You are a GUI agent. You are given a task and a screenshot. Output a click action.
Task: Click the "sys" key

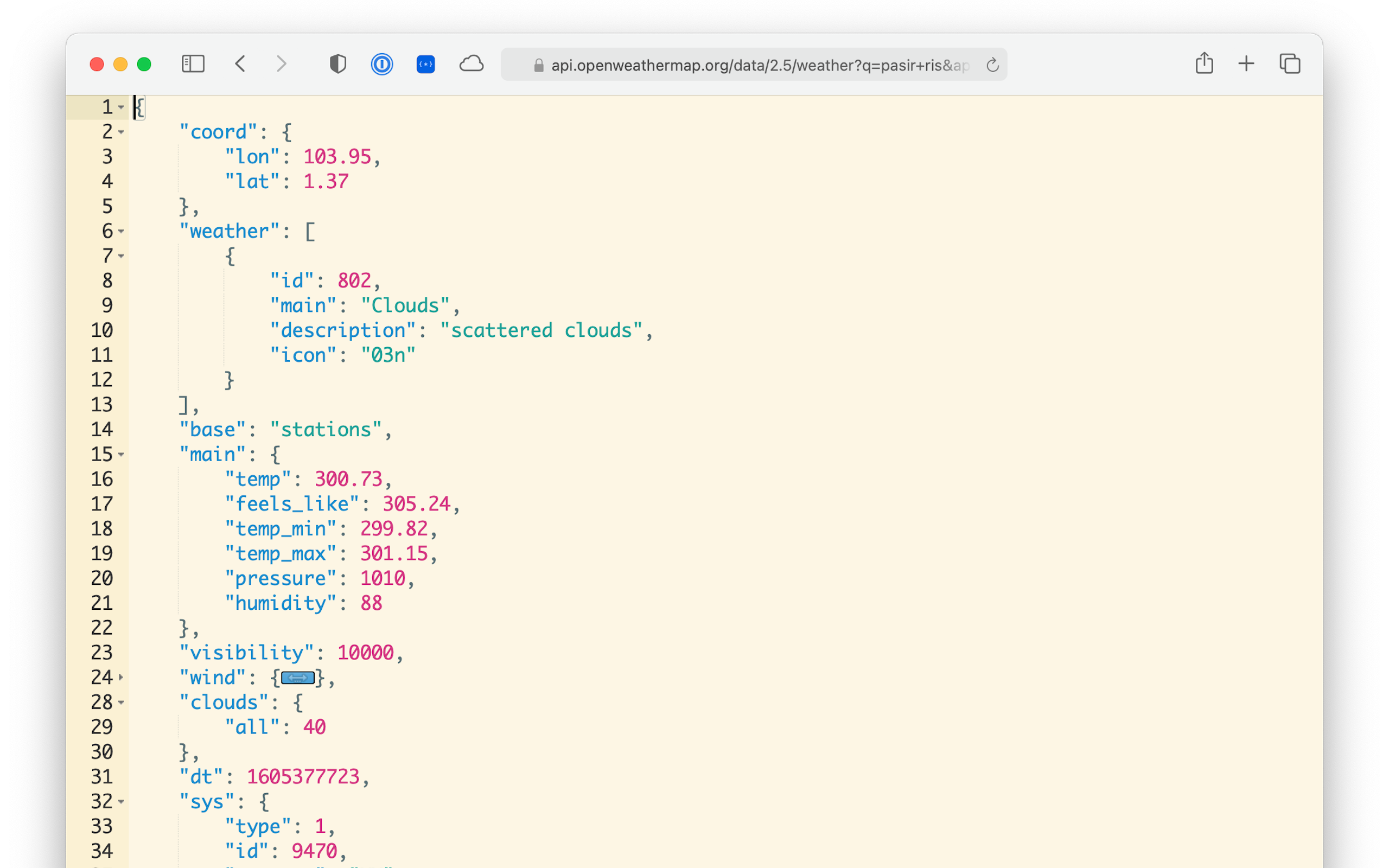click(207, 801)
